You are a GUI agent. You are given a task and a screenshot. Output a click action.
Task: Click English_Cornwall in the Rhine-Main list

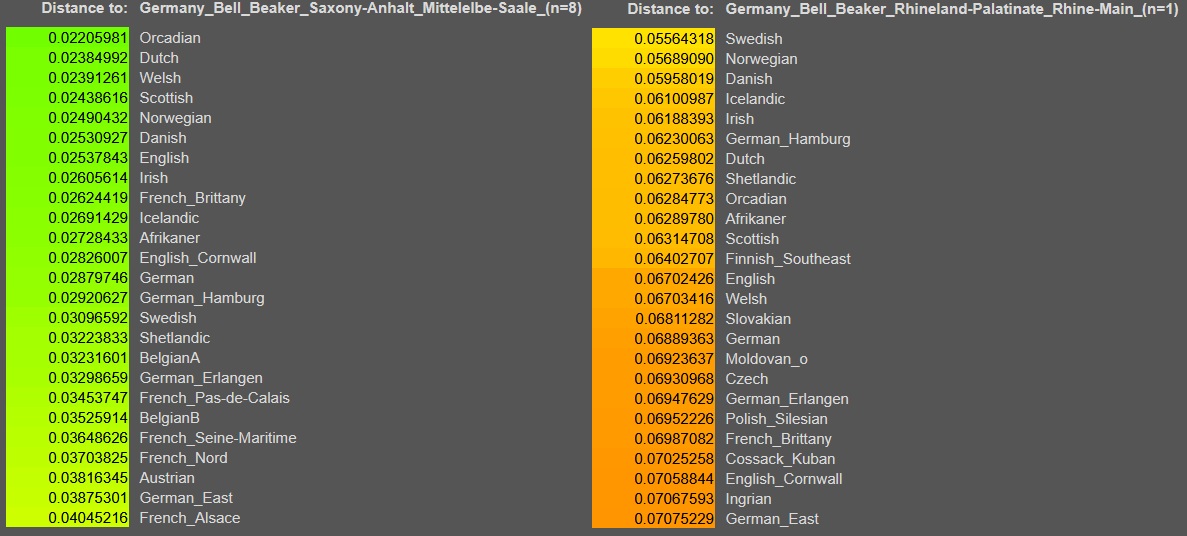784,479
